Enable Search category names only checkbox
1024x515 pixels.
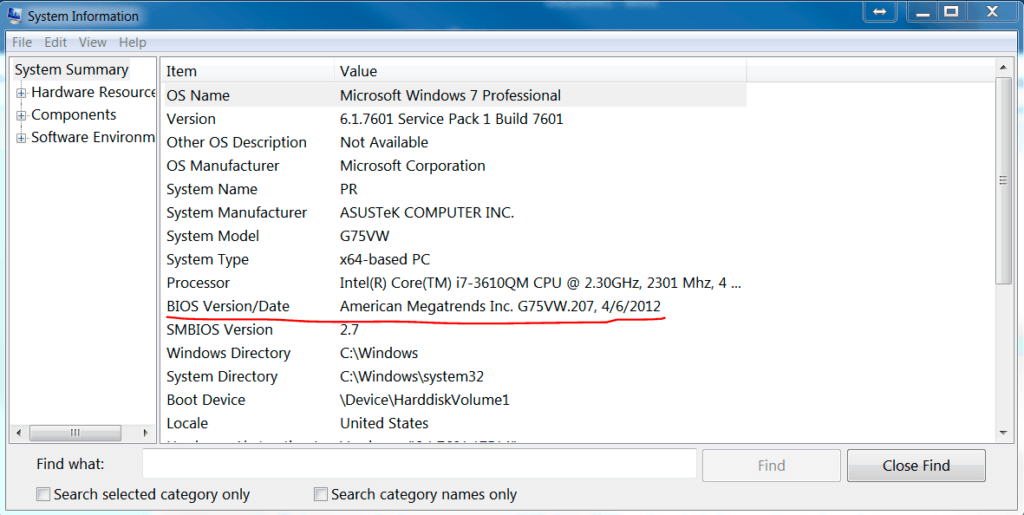click(x=321, y=494)
